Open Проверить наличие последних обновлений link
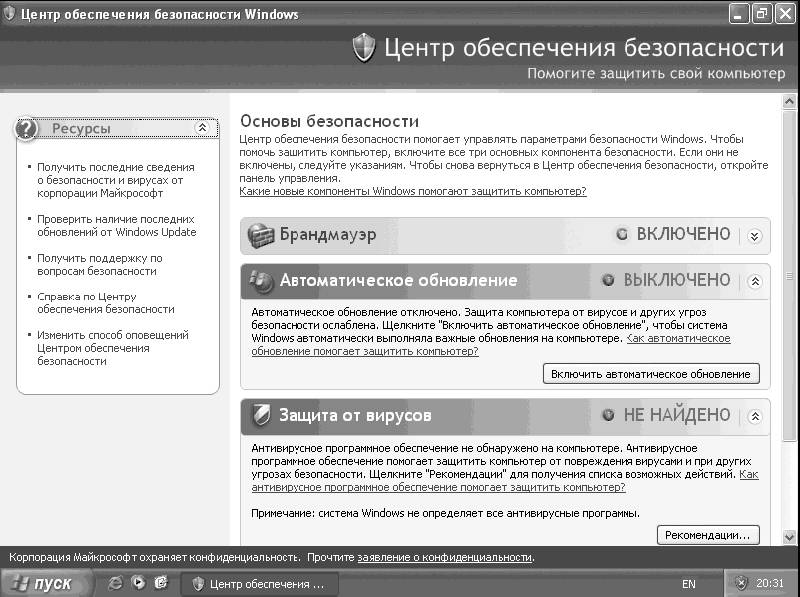This screenshot has width=800, height=597. point(116,226)
